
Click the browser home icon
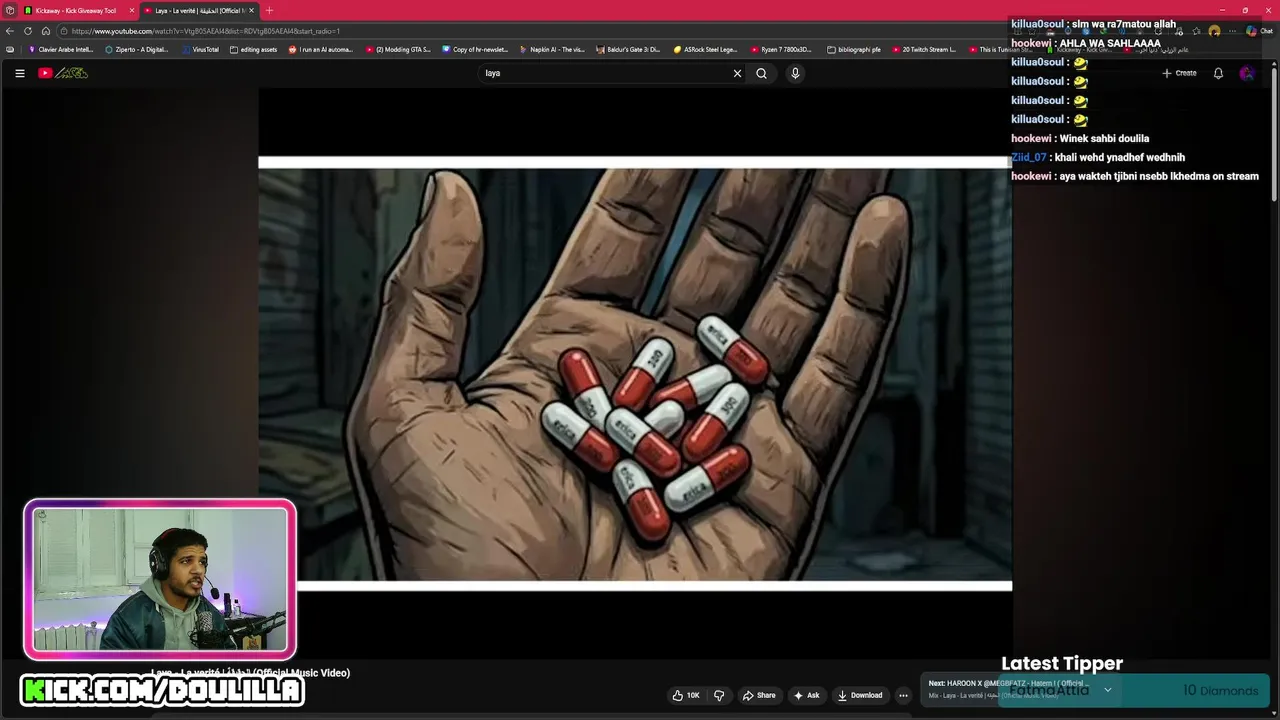[x=45, y=31]
